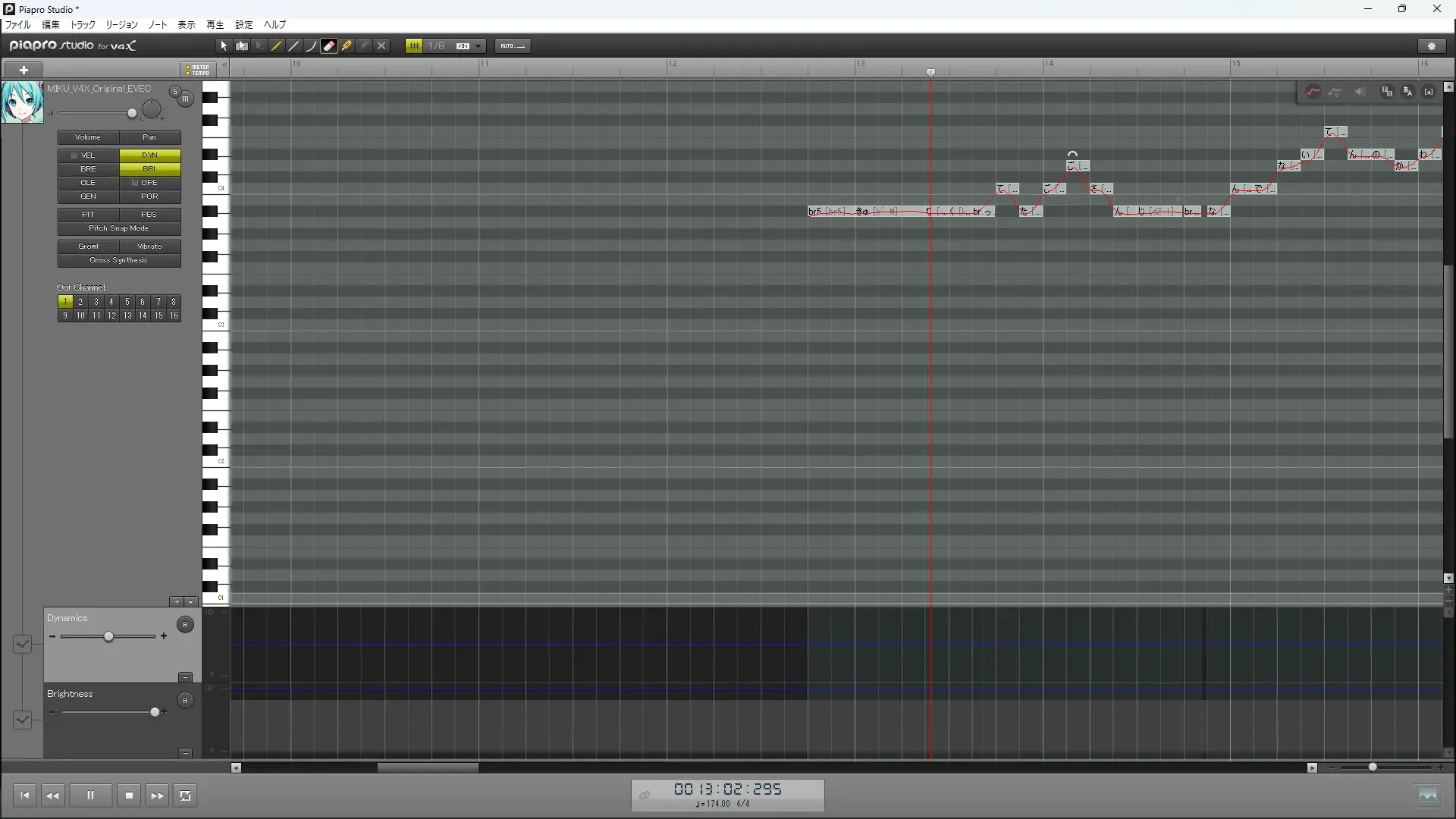Open the トラック menu
The height and width of the screenshot is (819, 1456).
point(83,25)
